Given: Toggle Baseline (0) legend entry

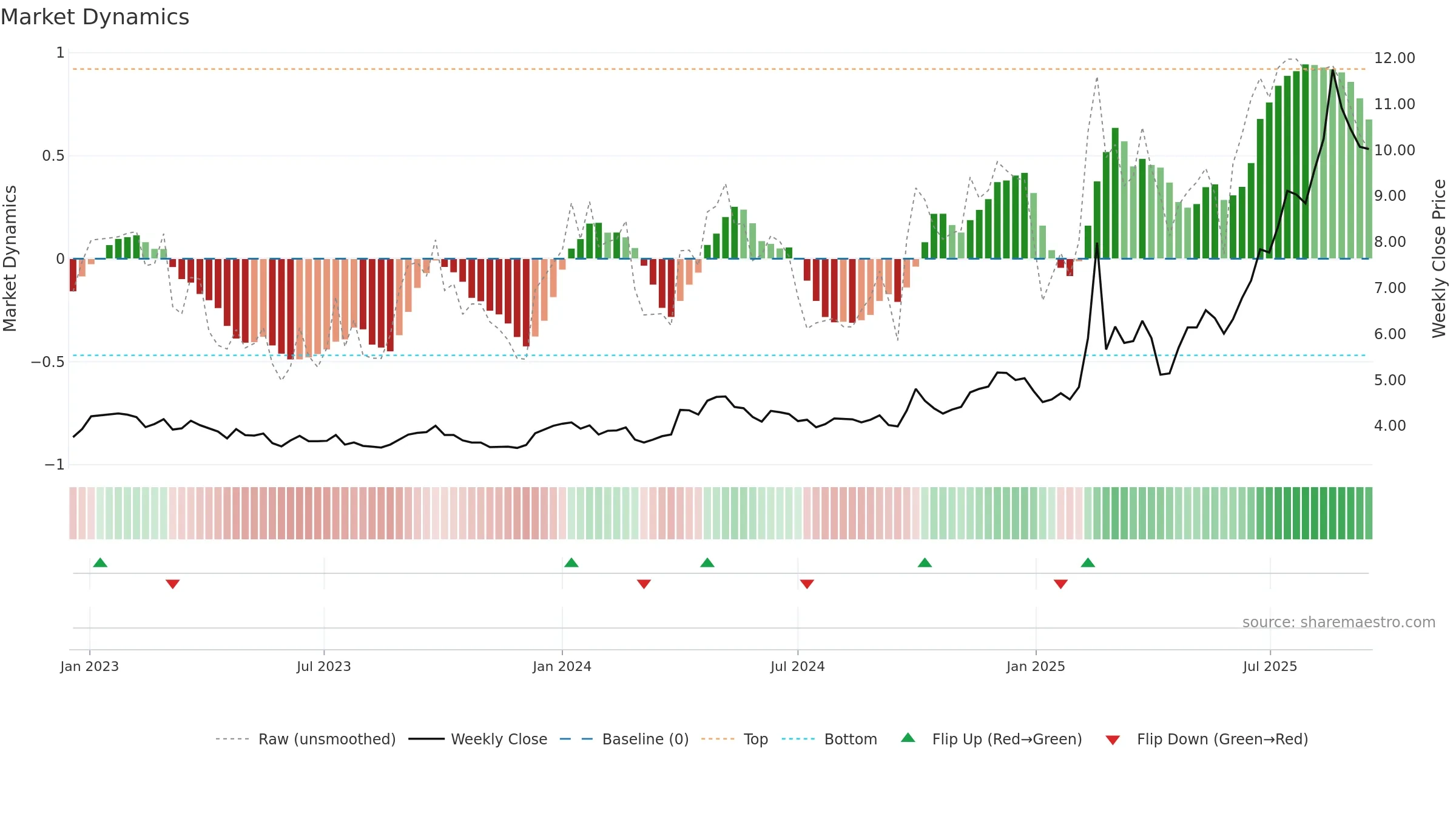Looking at the screenshot, I should point(624,739).
